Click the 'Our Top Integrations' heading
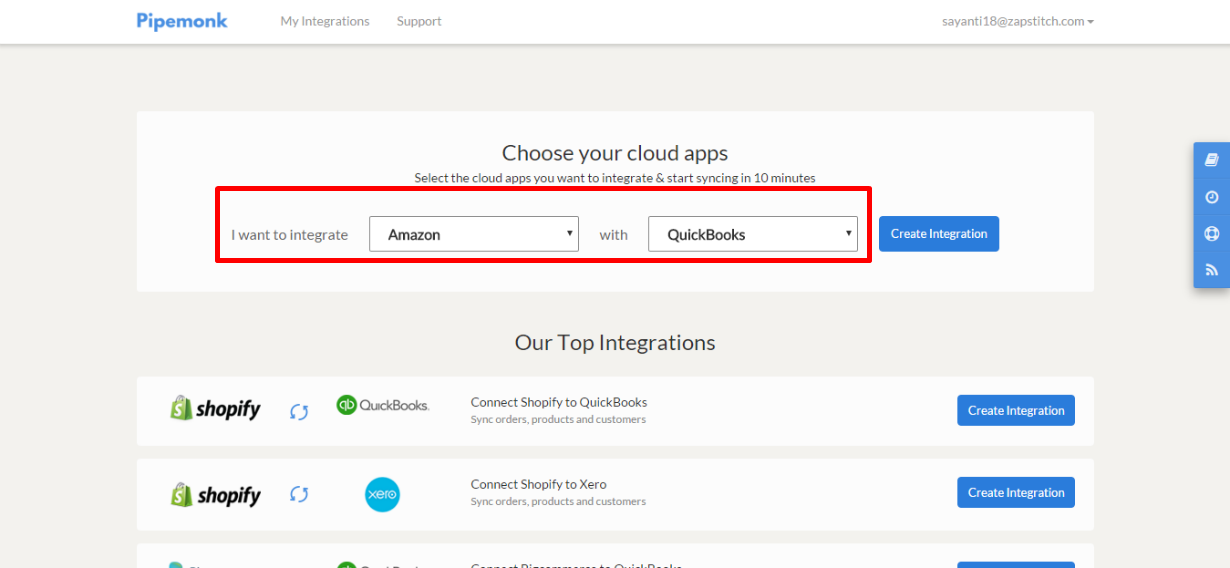 [x=615, y=343]
